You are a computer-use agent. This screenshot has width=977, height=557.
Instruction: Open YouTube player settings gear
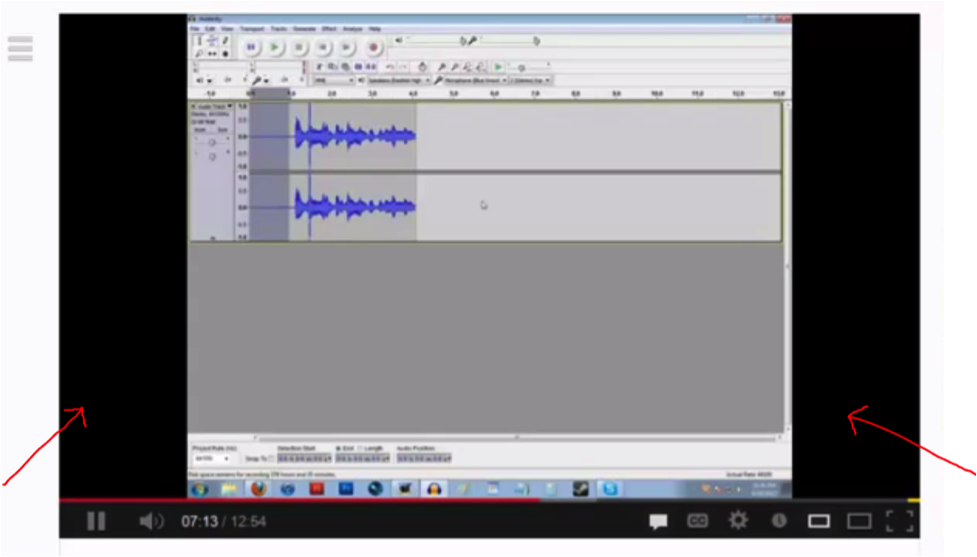pyautogui.click(x=738, y=520)
